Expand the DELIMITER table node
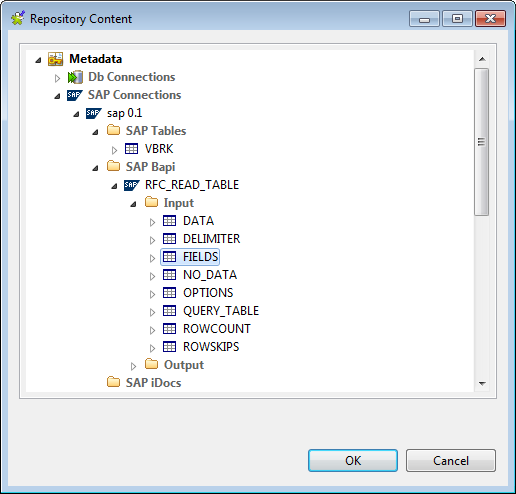 (152, 240)
